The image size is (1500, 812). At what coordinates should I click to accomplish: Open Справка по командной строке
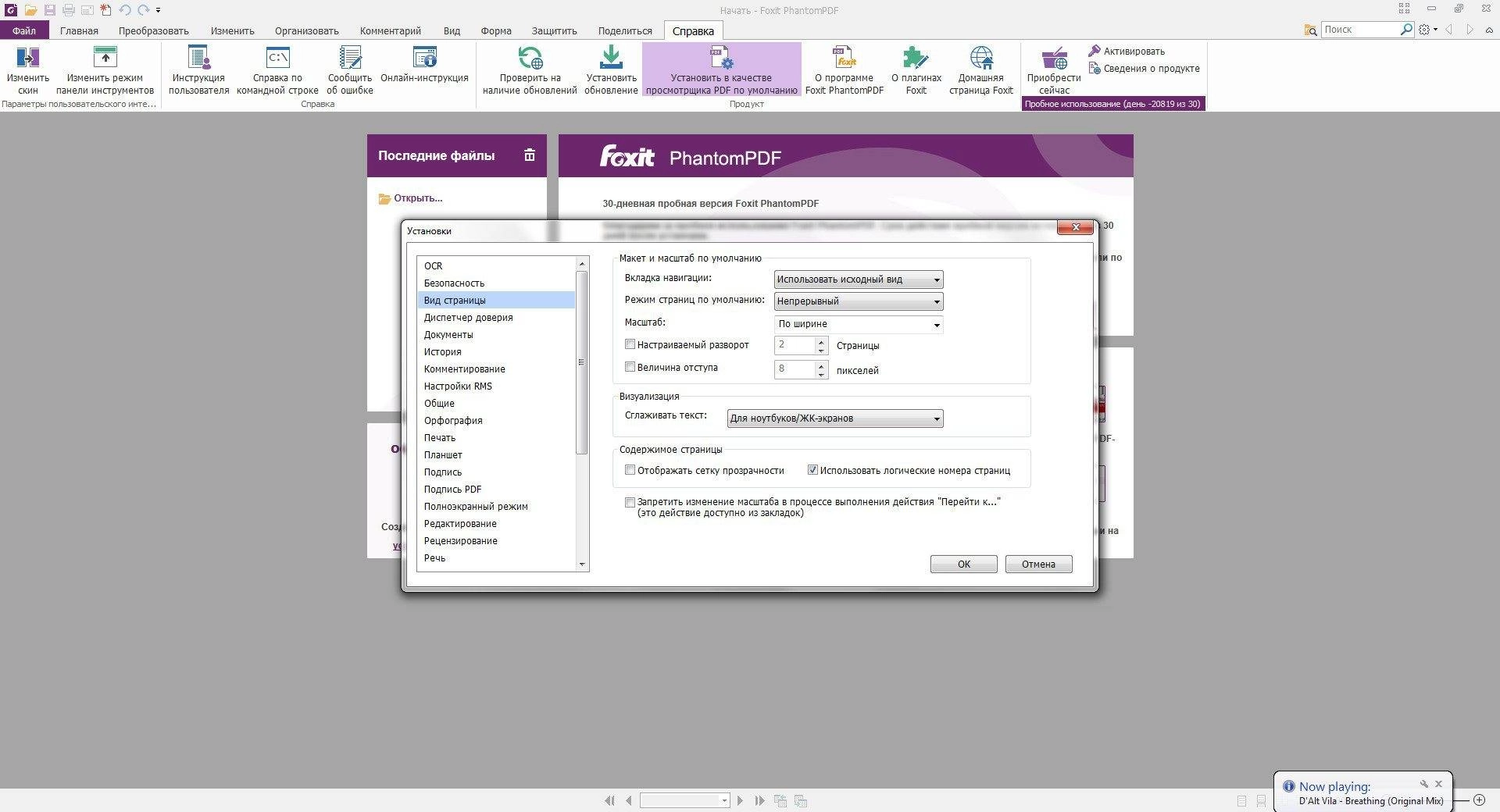coord(277,70)
